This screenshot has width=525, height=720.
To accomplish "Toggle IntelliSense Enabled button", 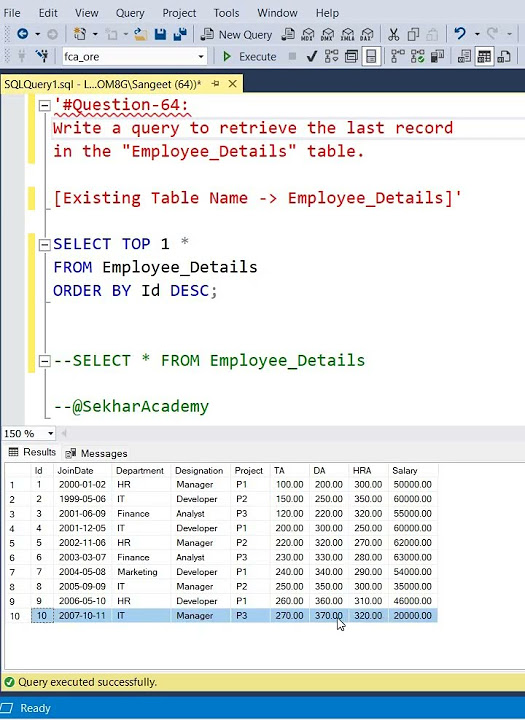I will click(x=371, y=56).
